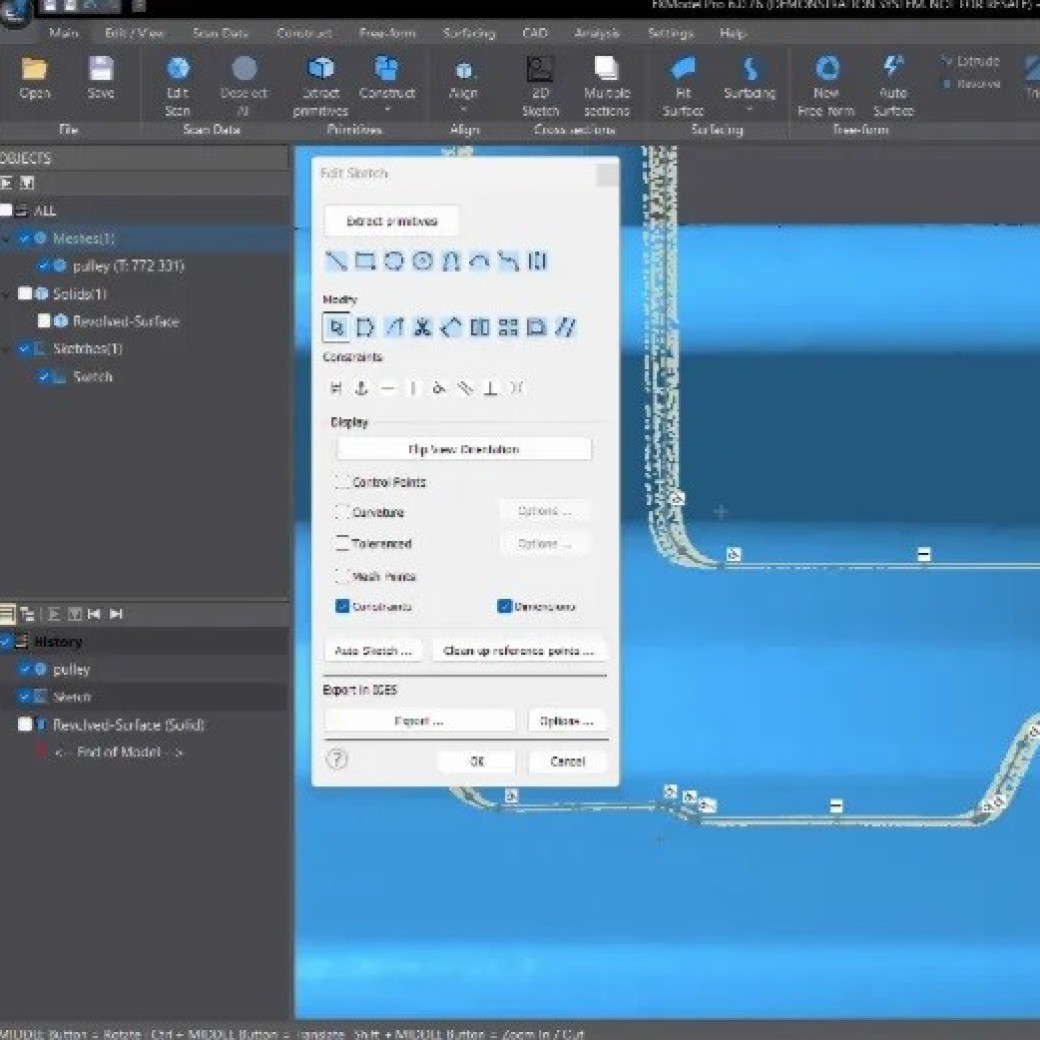
Task: Switch to the Free-form ribbon tab
Action: 387,33
